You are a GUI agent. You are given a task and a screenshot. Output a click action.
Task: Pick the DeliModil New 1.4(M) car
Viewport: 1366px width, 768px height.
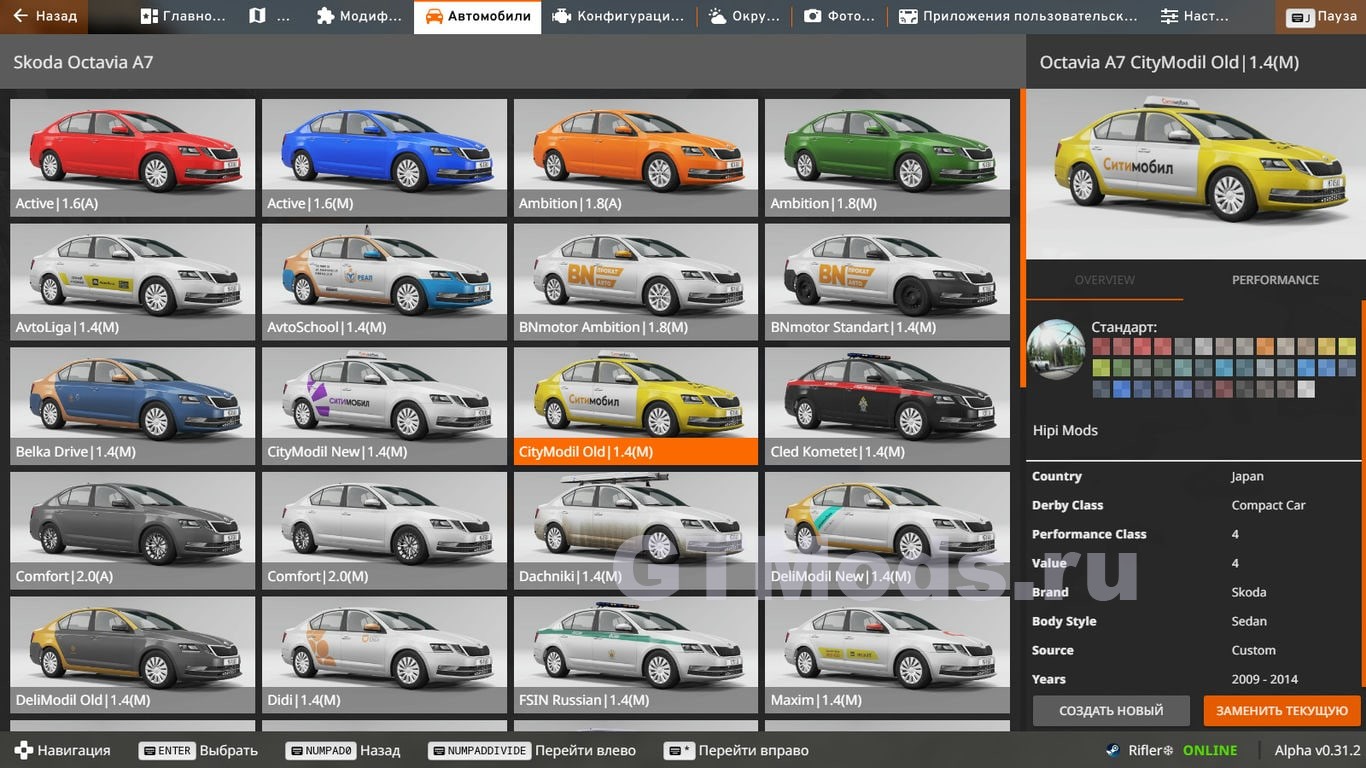pyautogui.click(x=887, y=530)
